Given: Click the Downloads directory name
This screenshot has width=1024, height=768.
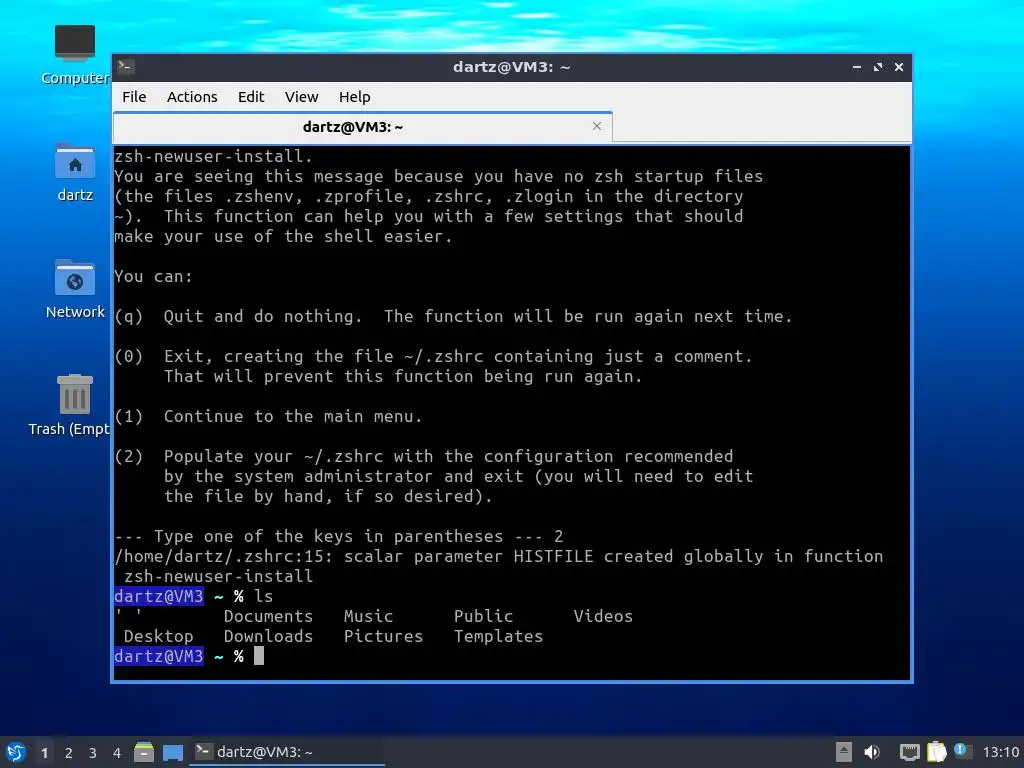Looking at the screenshot, I should pos(268,636).
